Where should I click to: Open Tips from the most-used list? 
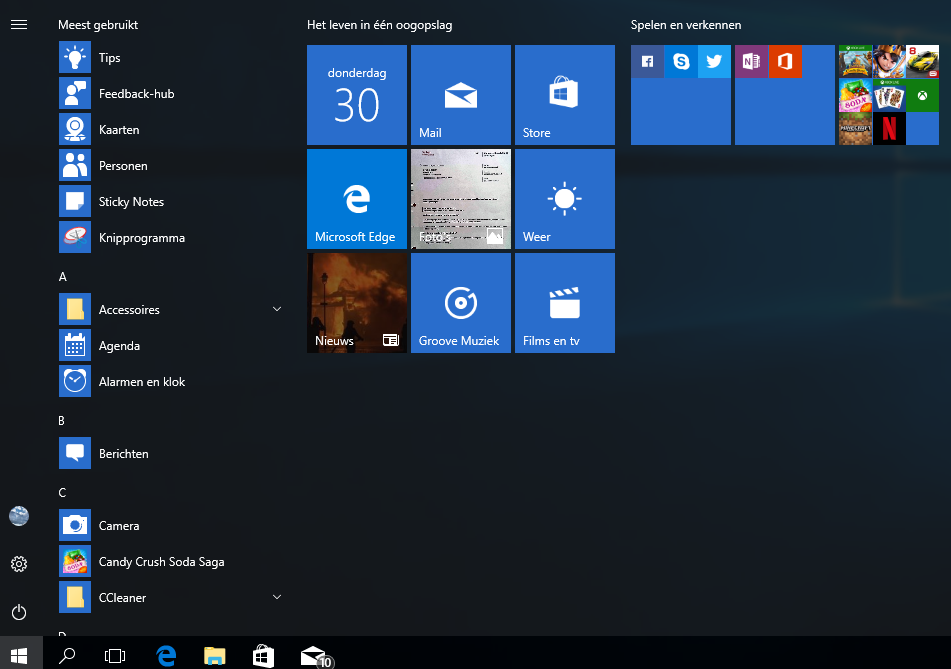click(109, 58)
